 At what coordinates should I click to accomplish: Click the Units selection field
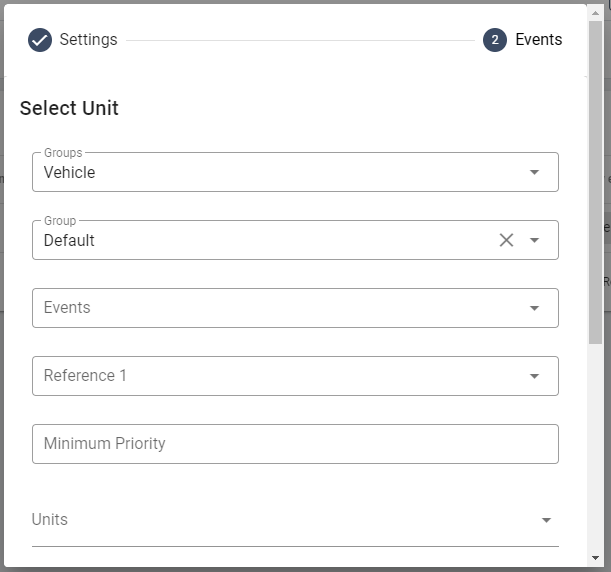tap(280, 520)
